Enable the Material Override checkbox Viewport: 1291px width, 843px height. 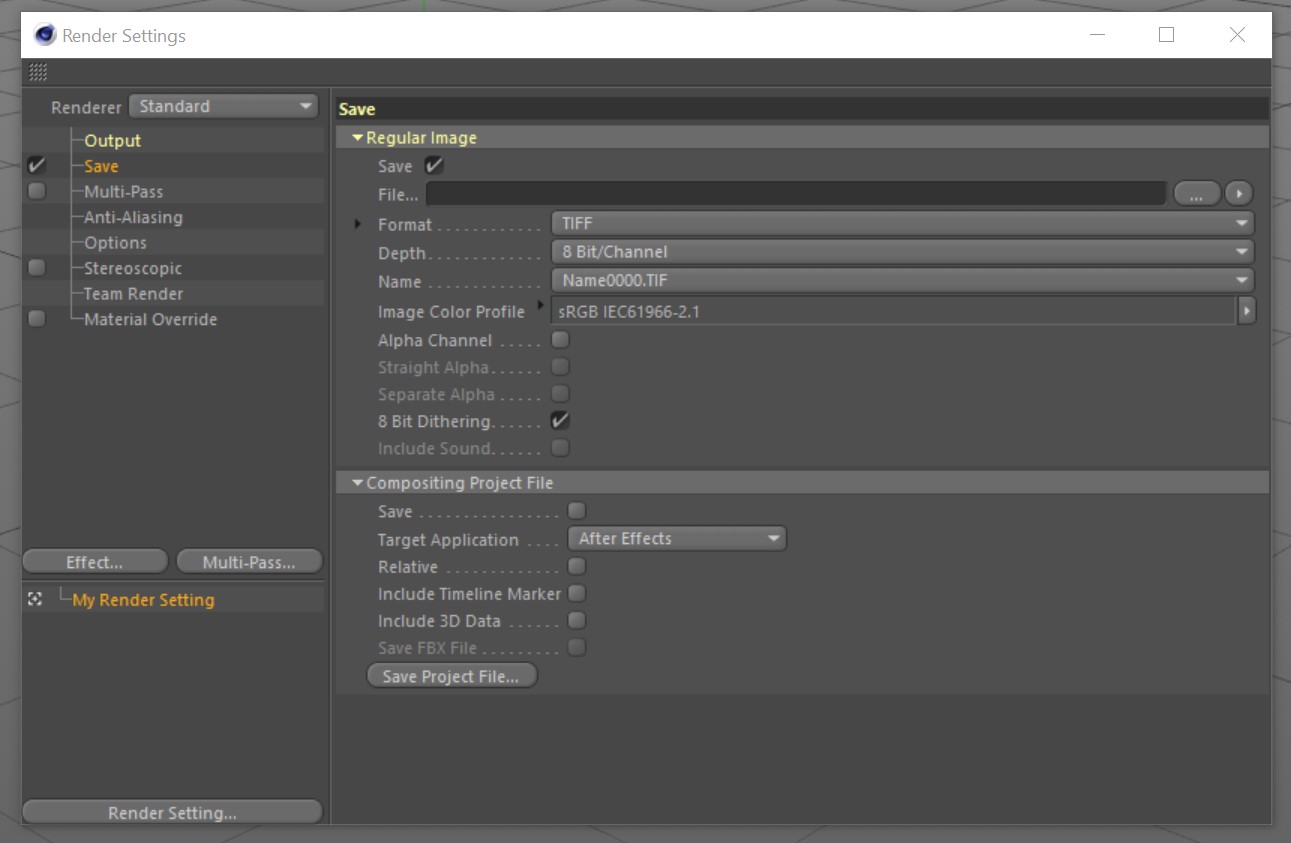point(37,319)
